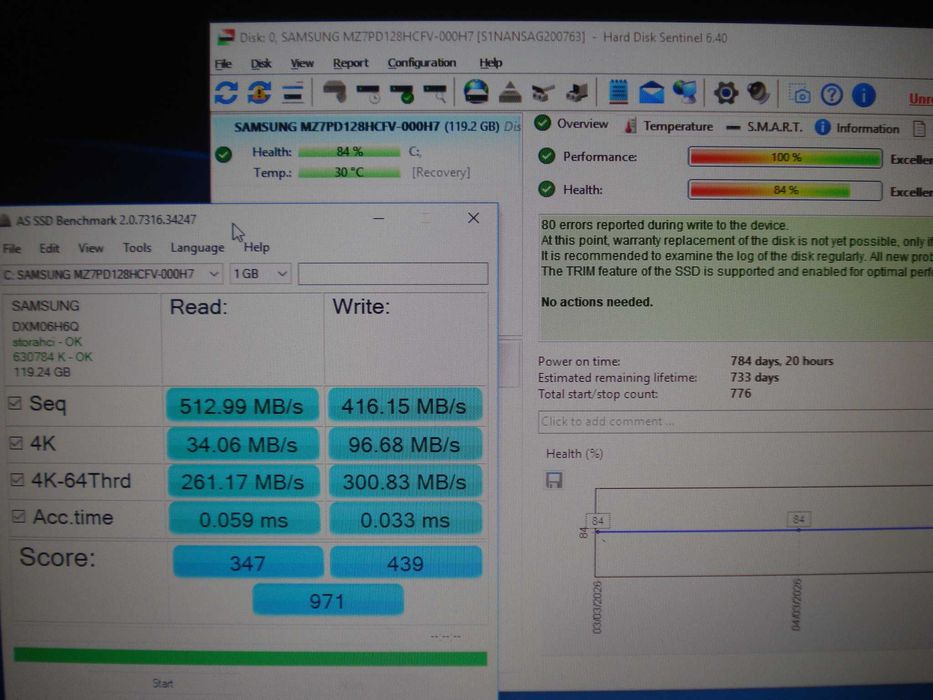Open the Help menu in AS SSD Benchmark
The width and height of the screenshot is (933, 700).
[256, 247]
